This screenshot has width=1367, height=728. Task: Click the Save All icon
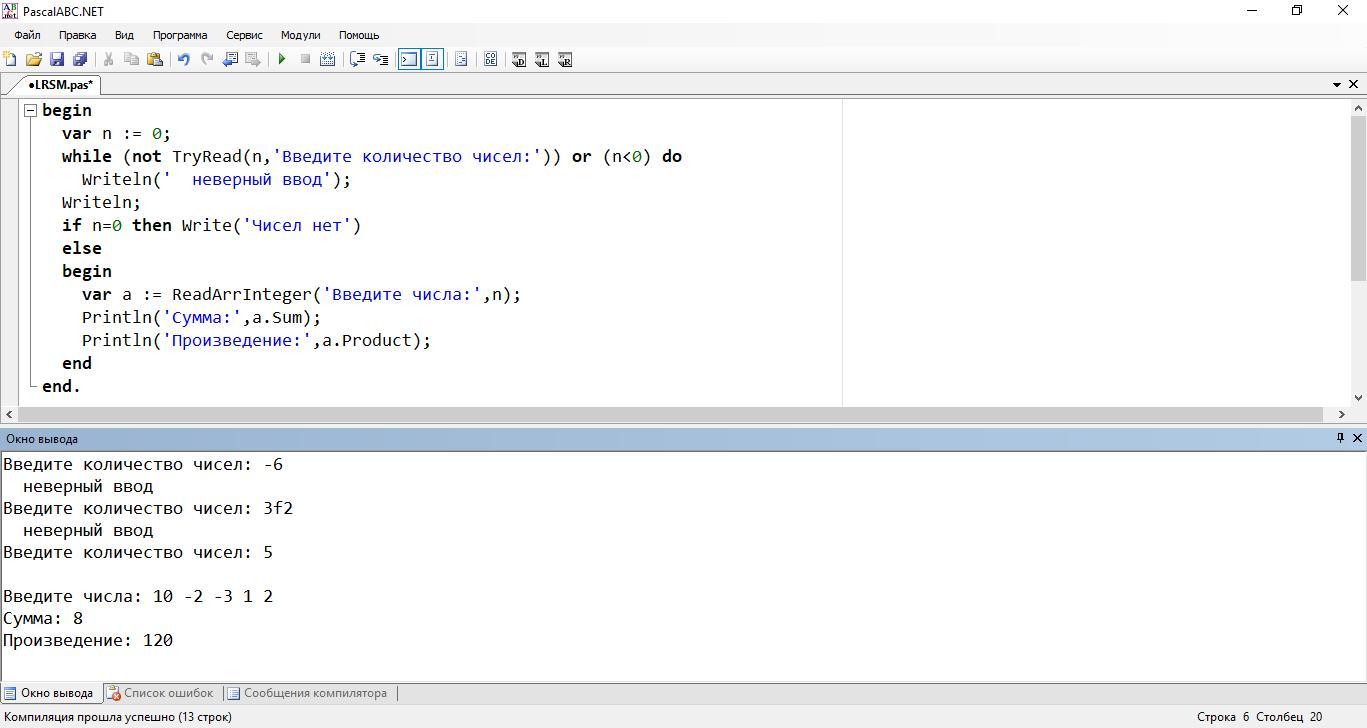(80, 60)
